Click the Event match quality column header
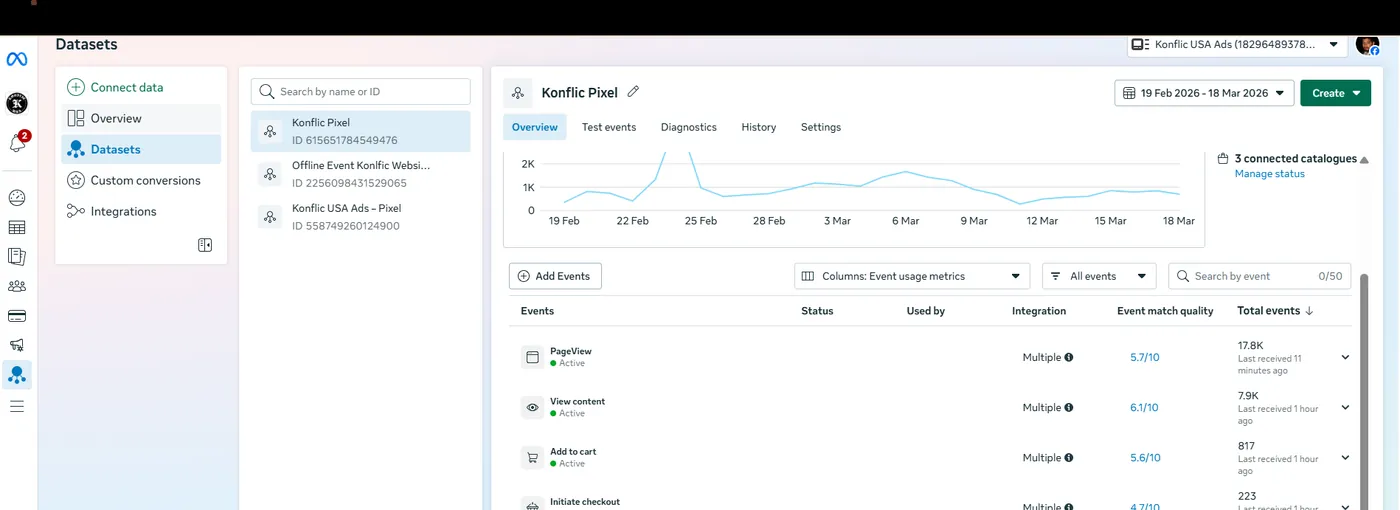1400x510 pixels. [1165, 311]
